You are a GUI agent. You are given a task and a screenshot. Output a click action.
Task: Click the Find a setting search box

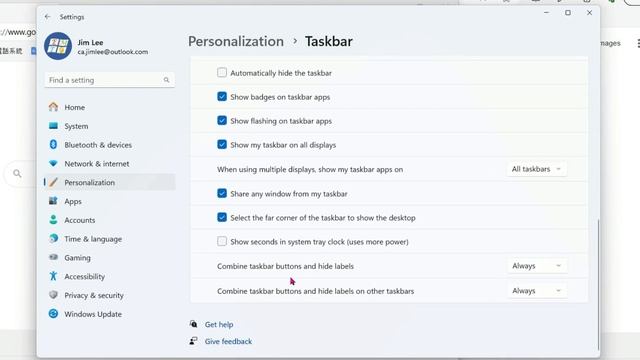109,80
